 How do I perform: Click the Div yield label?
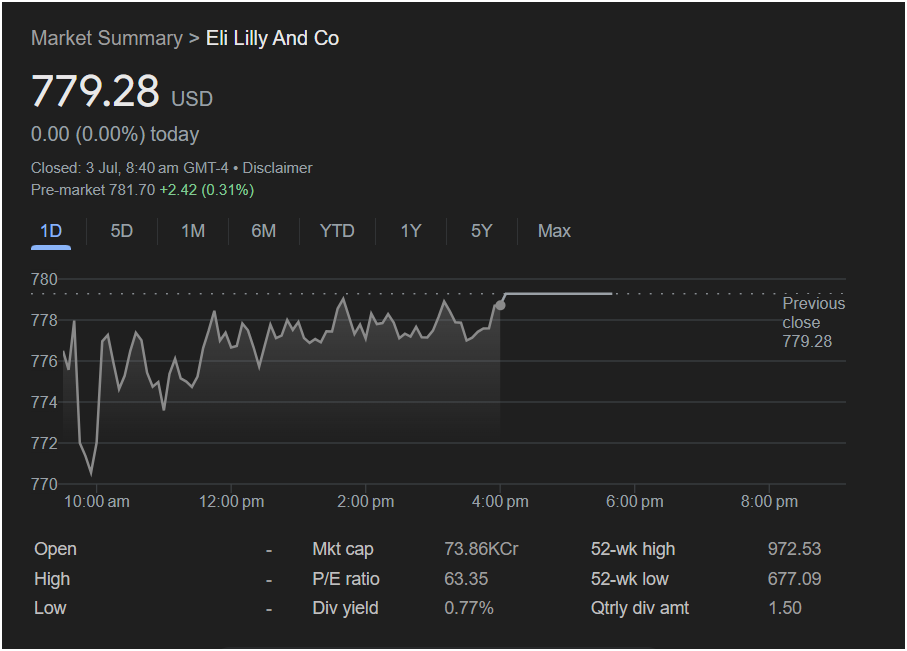[x=345, y=608]
